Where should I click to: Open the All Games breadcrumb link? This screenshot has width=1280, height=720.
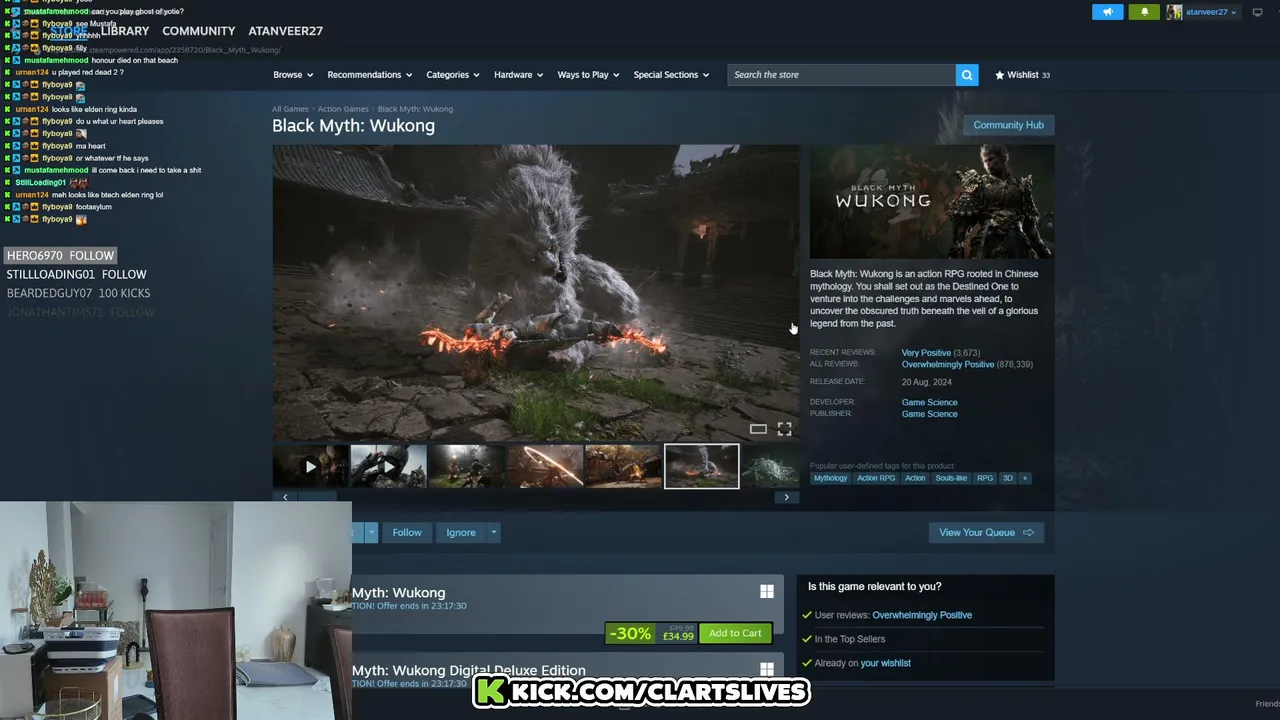pyautogui.click(x=290, y=109)
